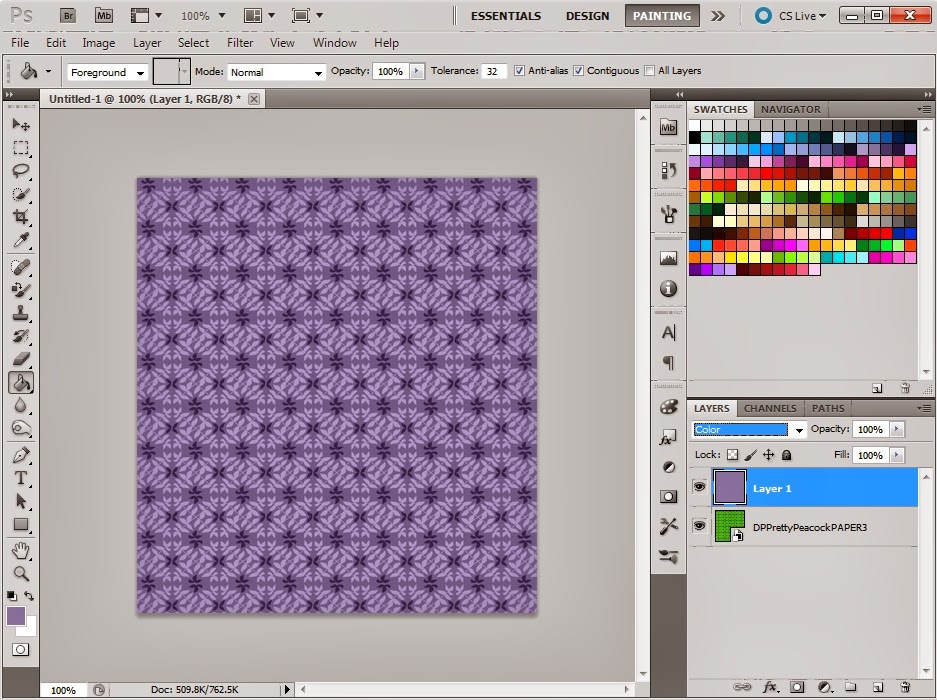
Task: Select the Rectangular Marquee tool
Action: coord(21,148)
